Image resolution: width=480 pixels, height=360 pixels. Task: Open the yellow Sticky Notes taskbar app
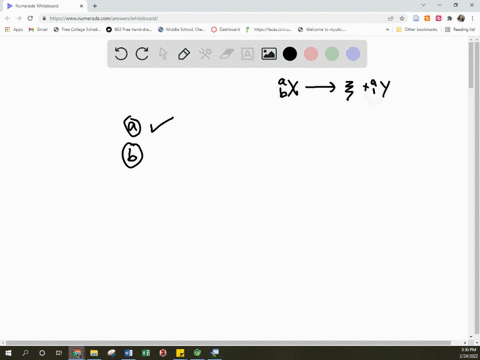(x=180, y=353)
